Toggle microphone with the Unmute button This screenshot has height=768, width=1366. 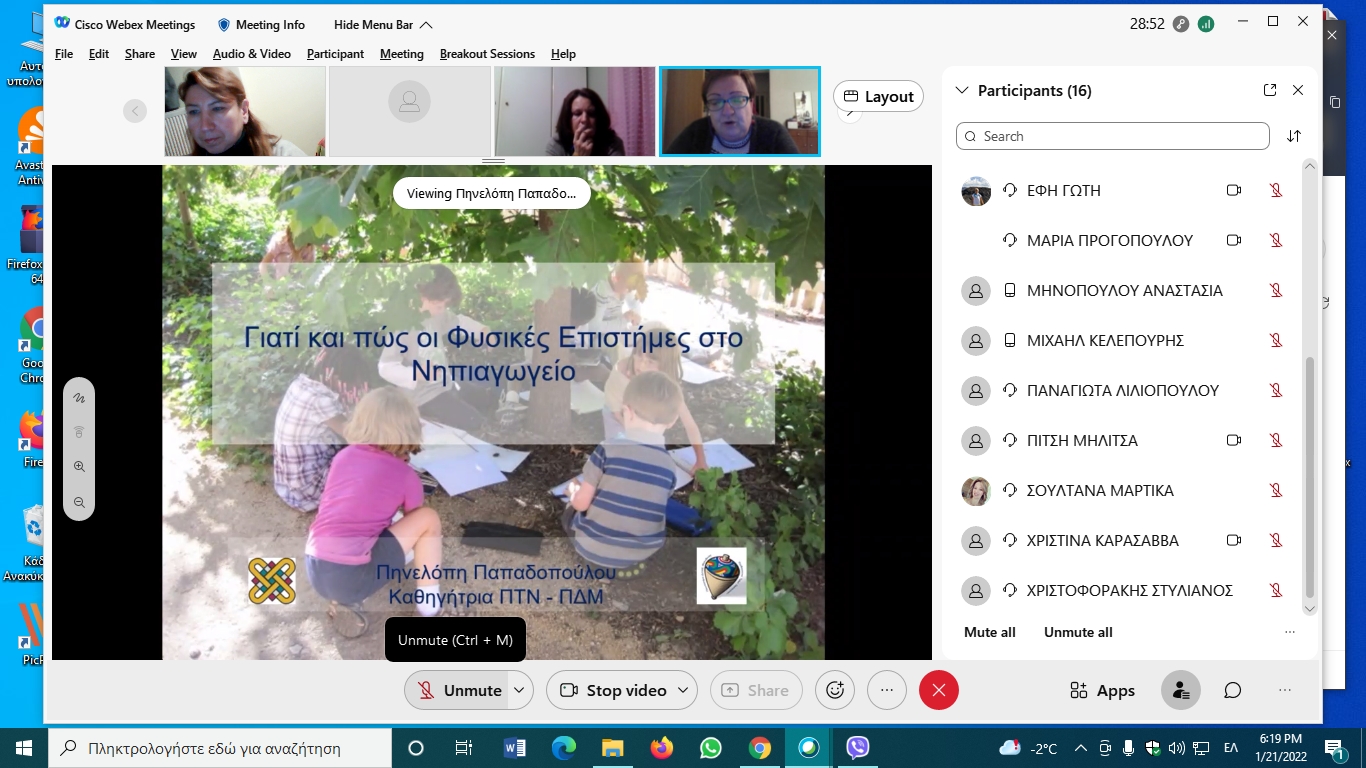click(x=459, y=690)
